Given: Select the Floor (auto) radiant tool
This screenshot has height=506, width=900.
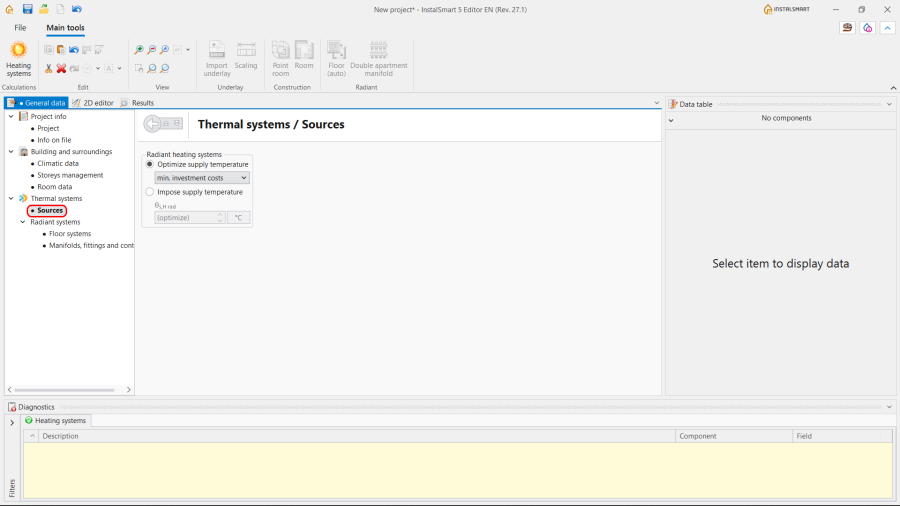Looking at the screenshot, I should coord(336,59).
